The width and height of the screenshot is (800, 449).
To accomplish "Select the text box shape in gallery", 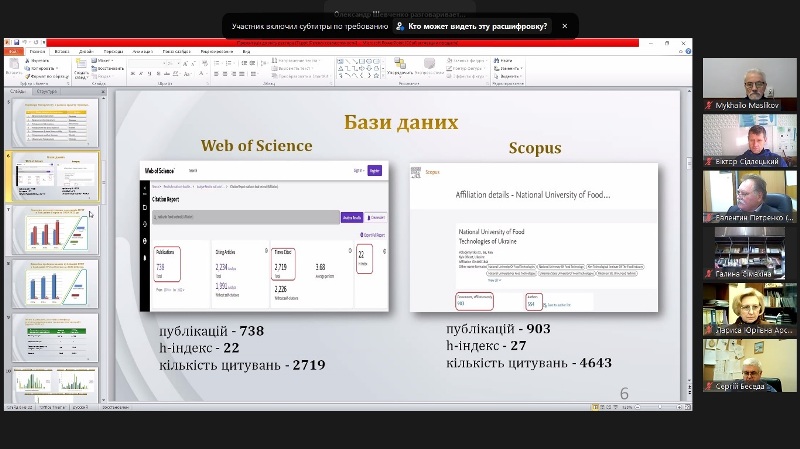I will coord(340,61).
